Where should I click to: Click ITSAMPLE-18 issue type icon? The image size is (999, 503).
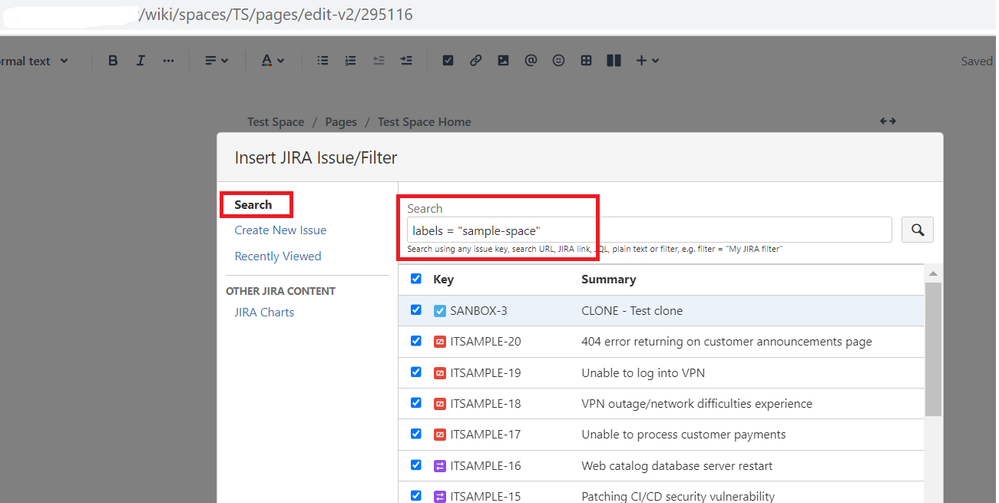click(x=440, y=404)
